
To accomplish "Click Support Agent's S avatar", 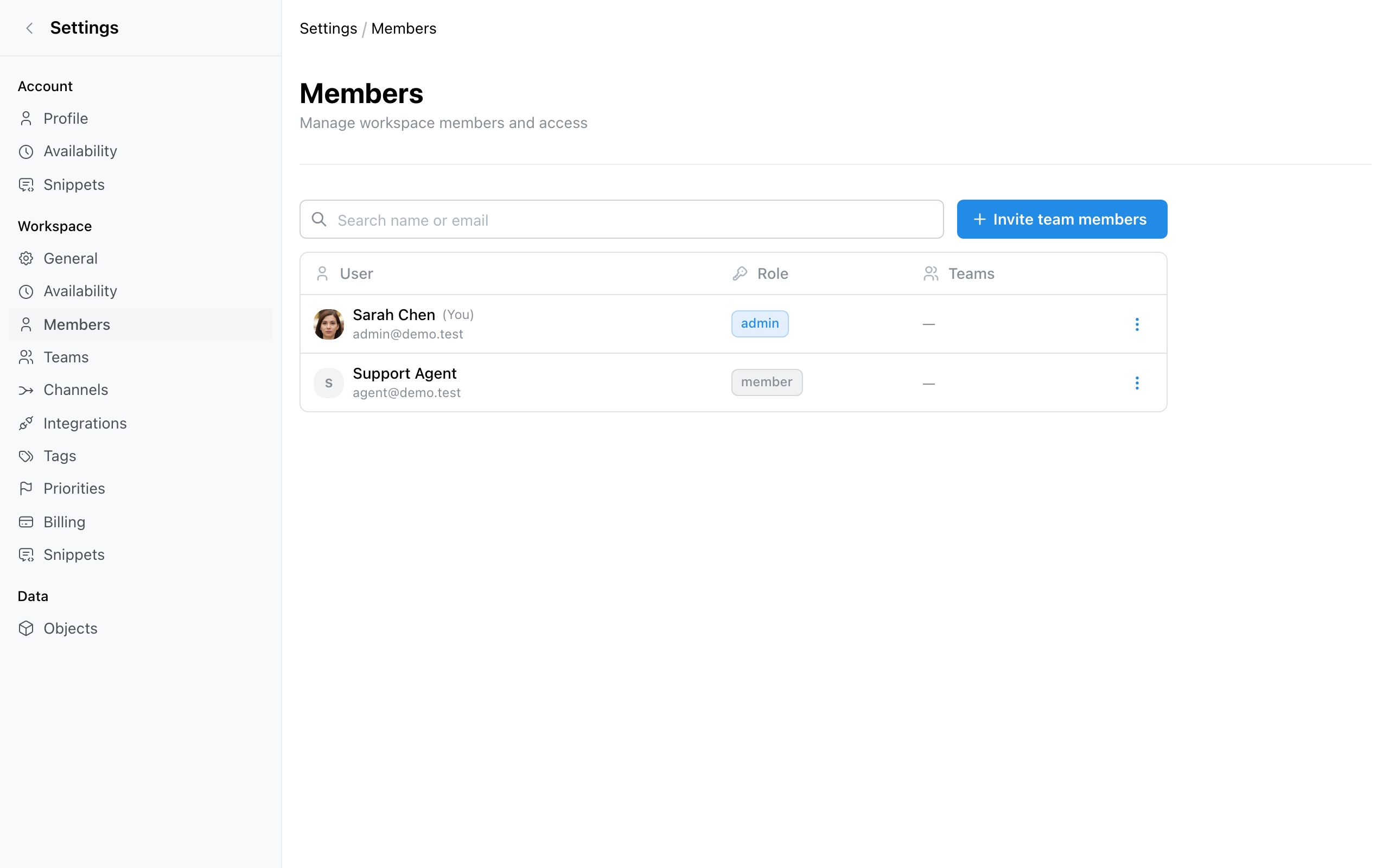I will [x=329, y=383].
